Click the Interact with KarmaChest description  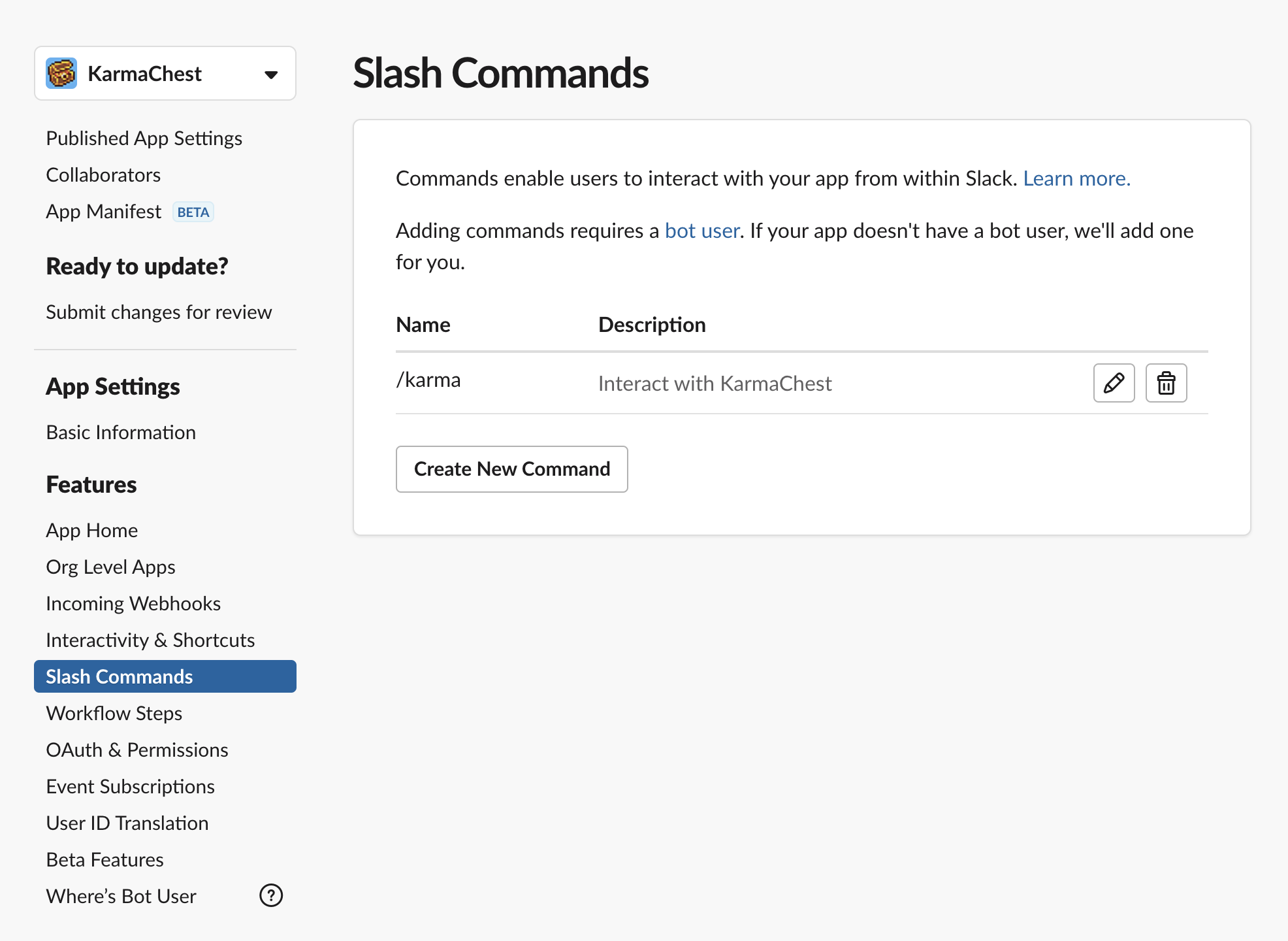pyautogui.click(x=715, y=384)
